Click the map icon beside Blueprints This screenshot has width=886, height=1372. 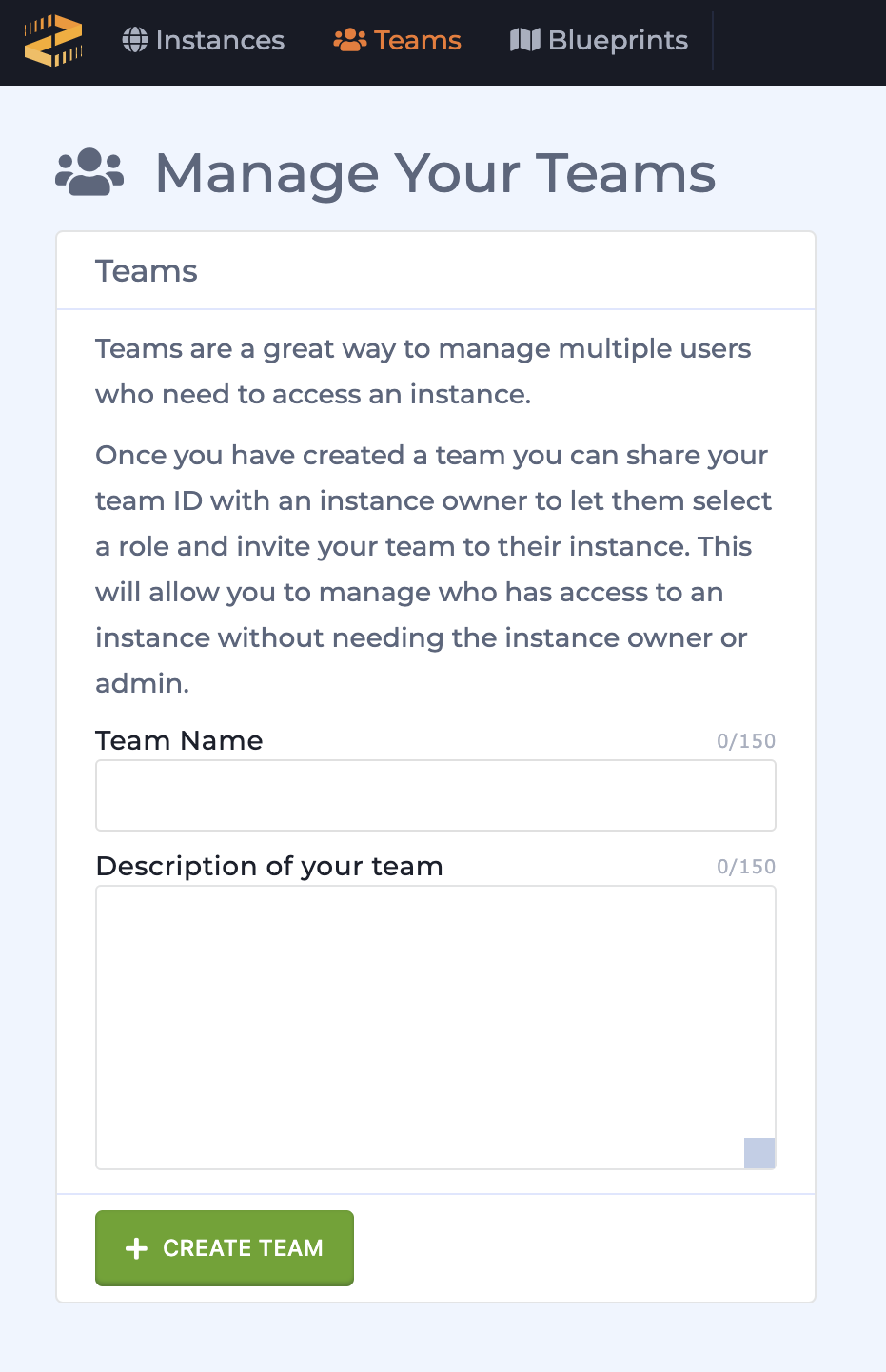(525, 40)
